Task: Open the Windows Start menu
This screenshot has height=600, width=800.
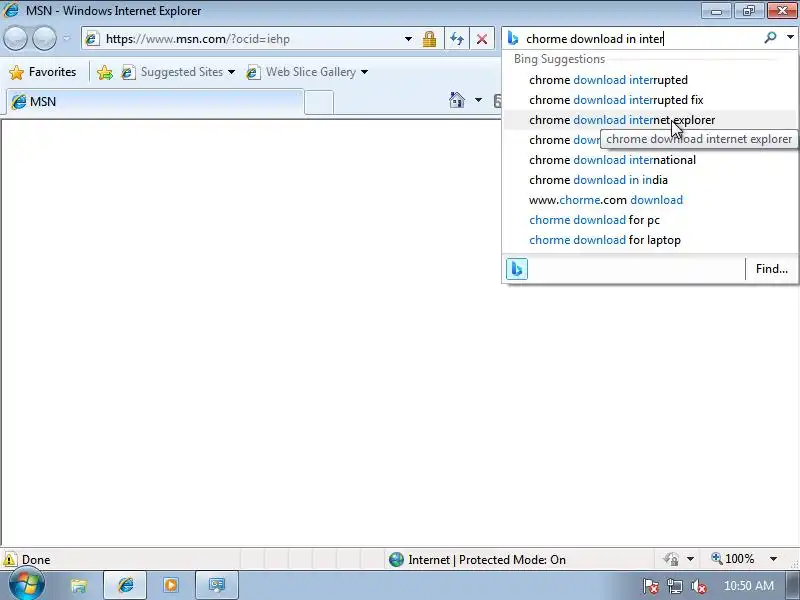Action: click(x=27, y=585)
